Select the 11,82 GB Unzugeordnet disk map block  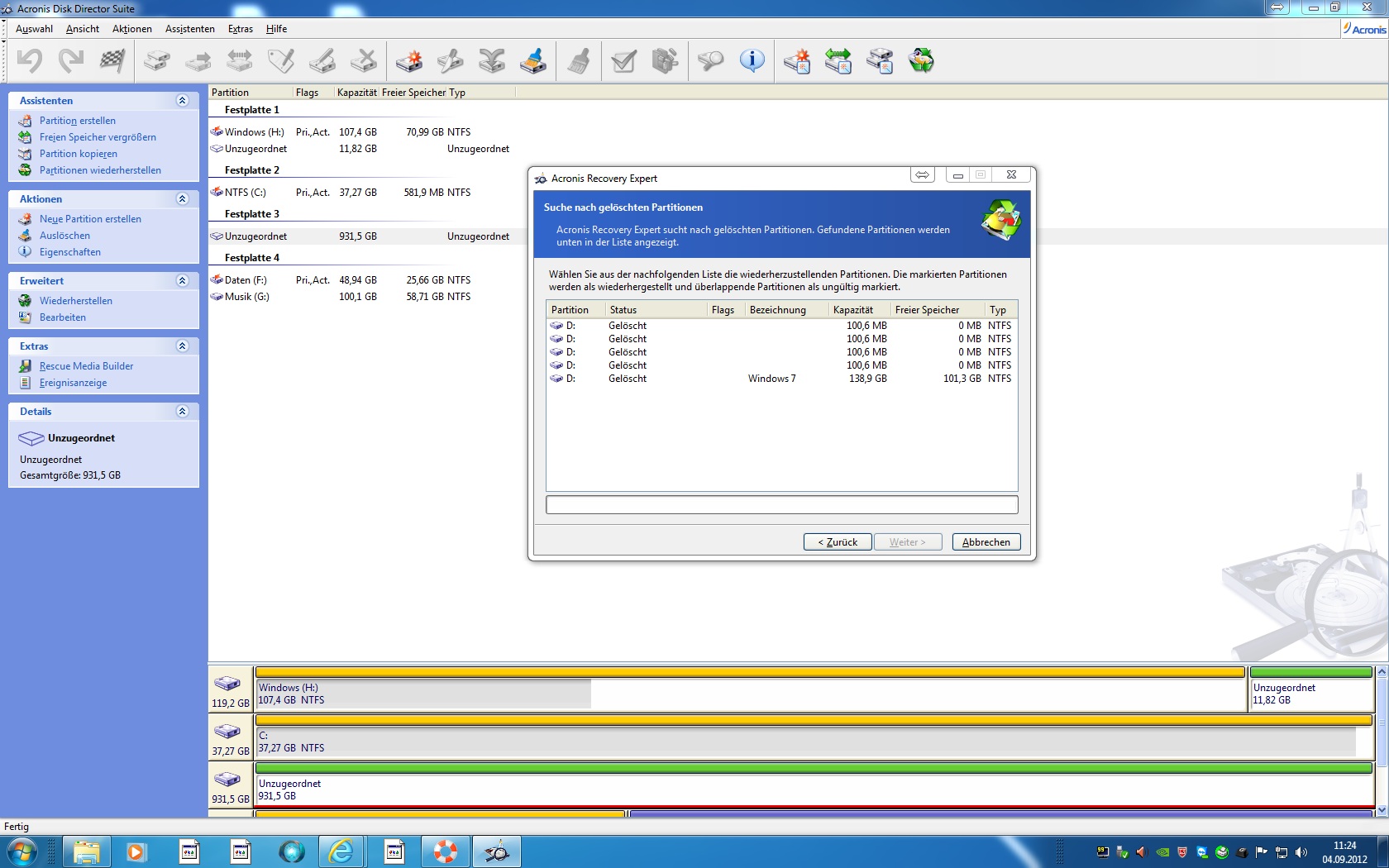pos(1311,689)
